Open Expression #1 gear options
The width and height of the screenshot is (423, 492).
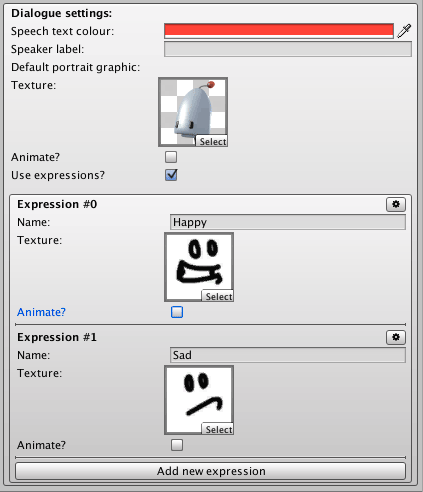[x=396, y=337]
